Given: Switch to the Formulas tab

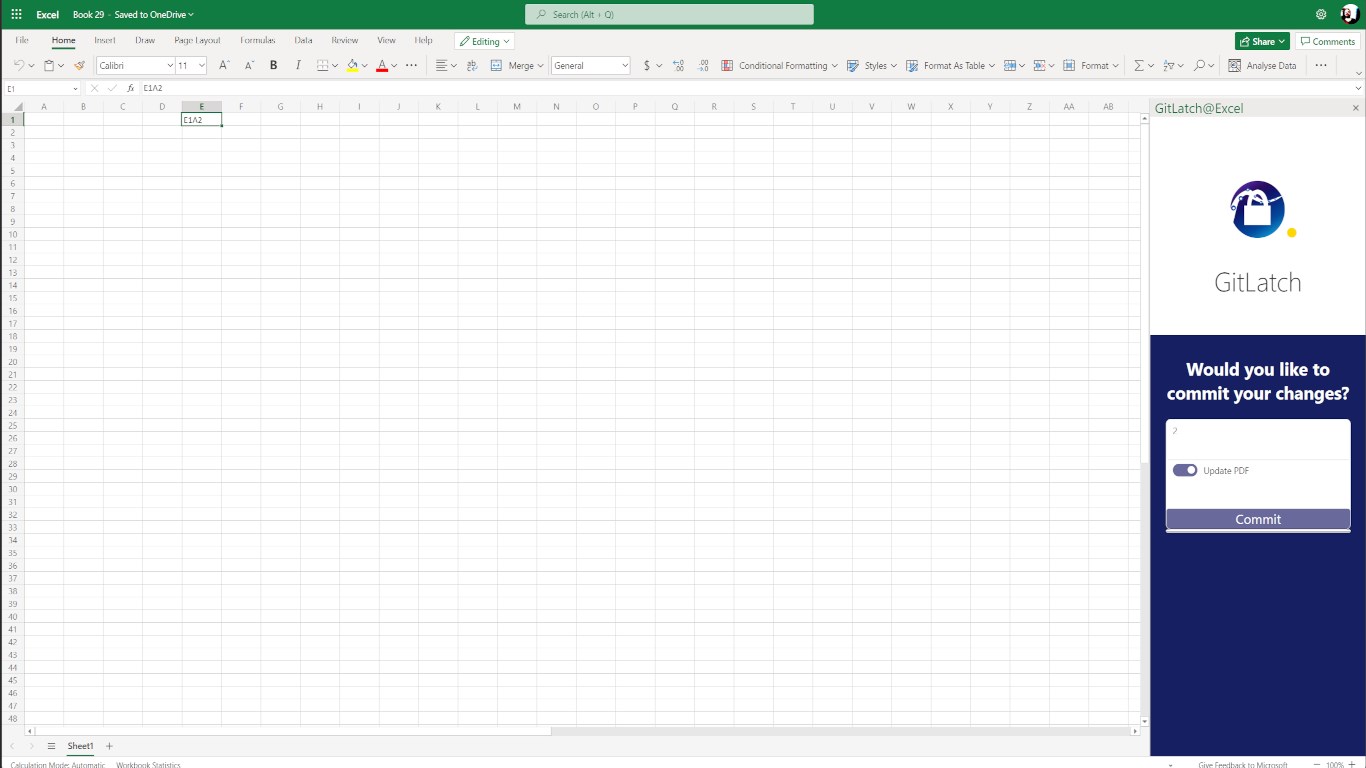Looking at the screenshot, I should pos(258,41).
